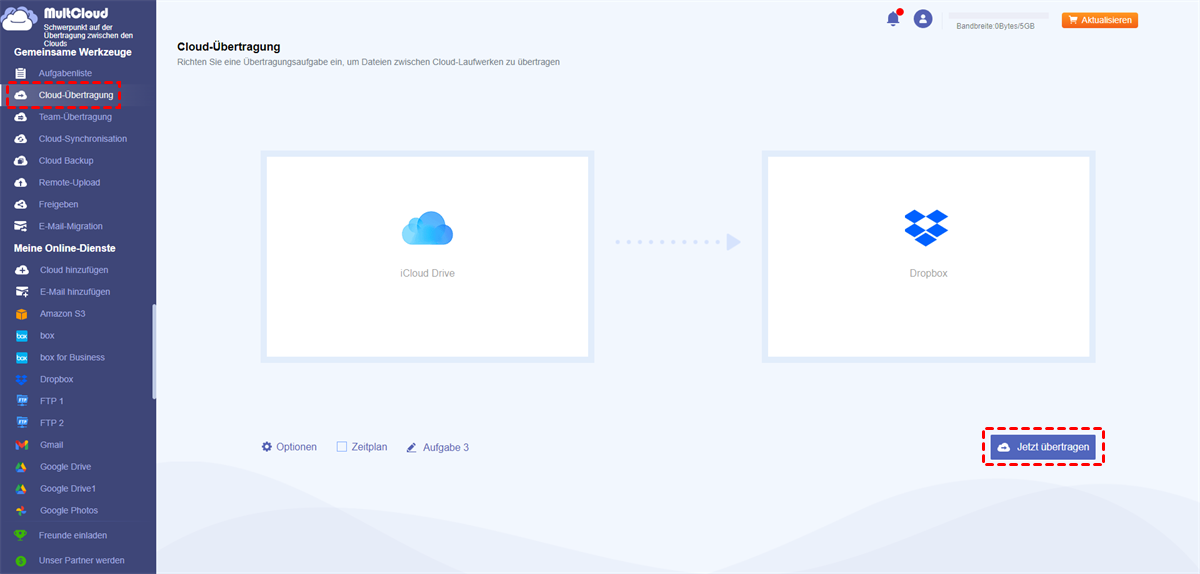Image resolution: width=1200 pixels, height=574 pixels.
Task: Click the box for Business icon
Action: point(21,357)
